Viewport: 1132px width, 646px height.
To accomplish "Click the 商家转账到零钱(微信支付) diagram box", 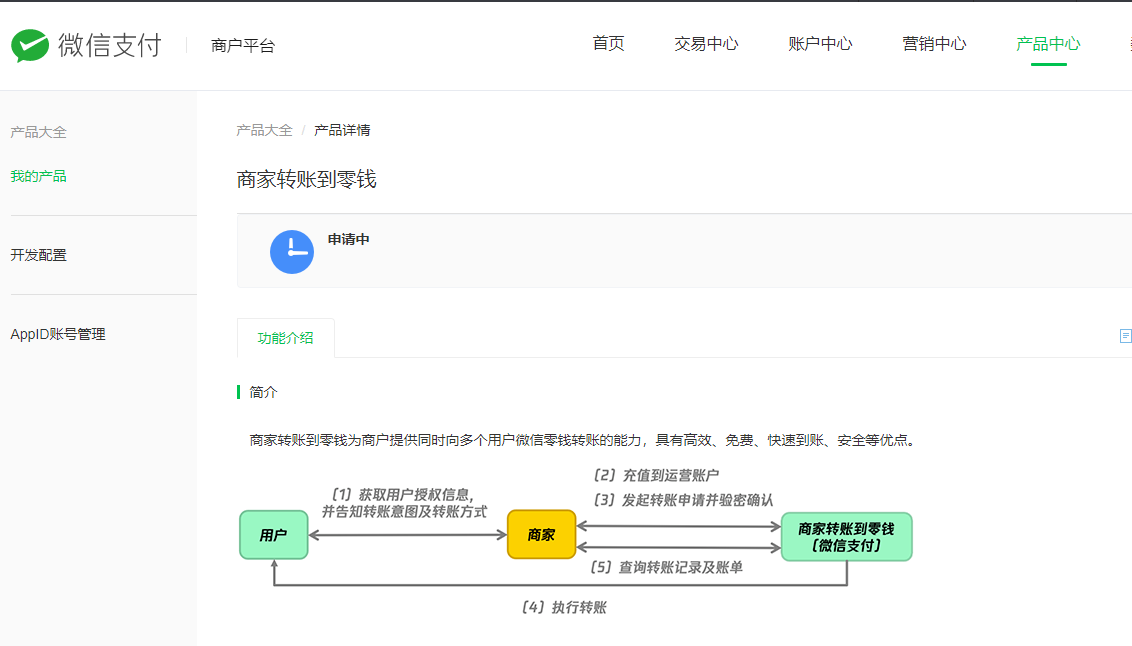I will click(847, 537).
